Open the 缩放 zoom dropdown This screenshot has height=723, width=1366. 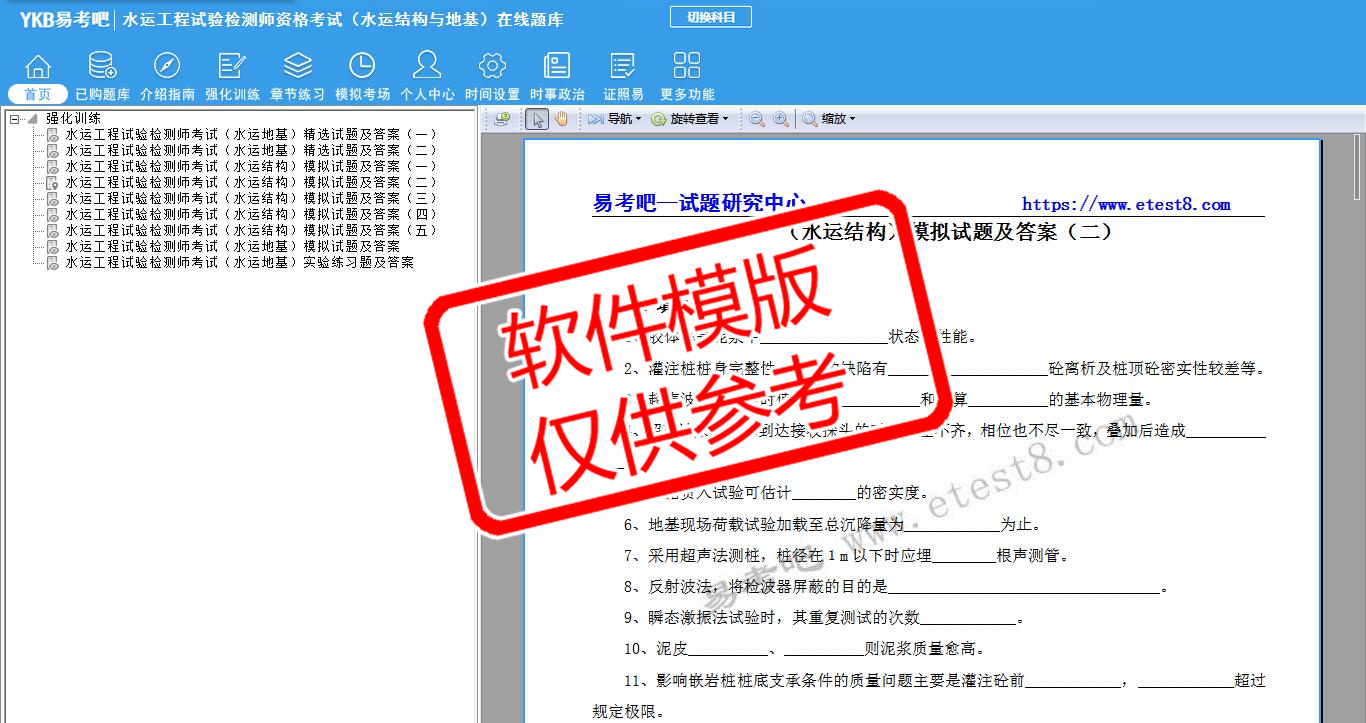[829, 119]
